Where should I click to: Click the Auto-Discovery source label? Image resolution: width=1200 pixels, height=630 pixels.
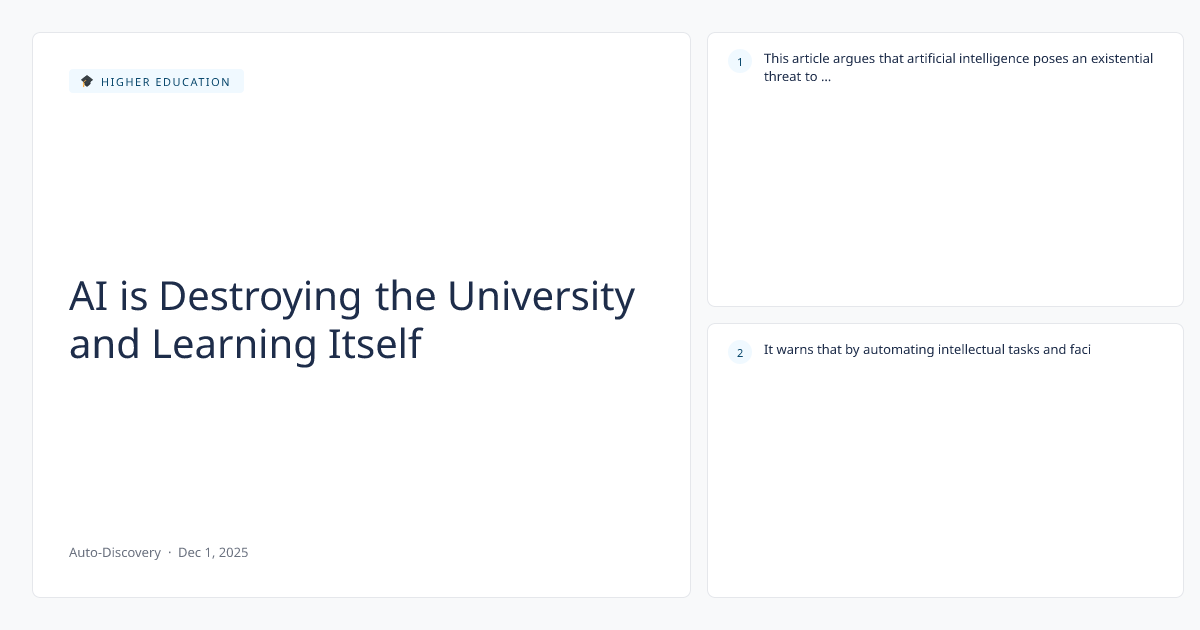pos(114,552)
